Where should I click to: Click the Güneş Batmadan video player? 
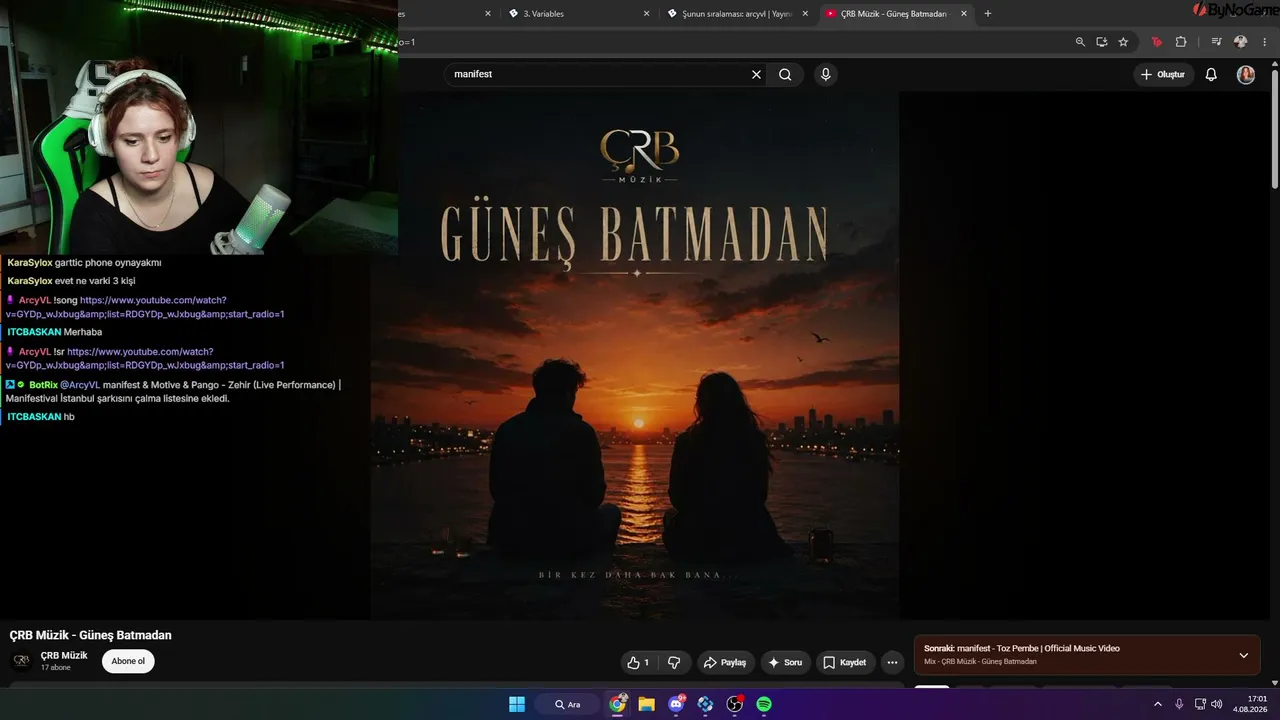(x=635, y=355)
